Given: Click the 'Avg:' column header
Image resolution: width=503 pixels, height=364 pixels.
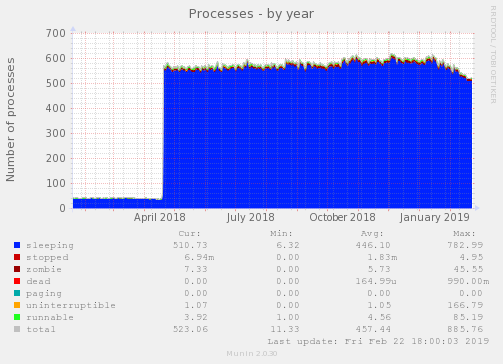Looking at the screenshot, I should pyautogui.click(x=372, y=233).
